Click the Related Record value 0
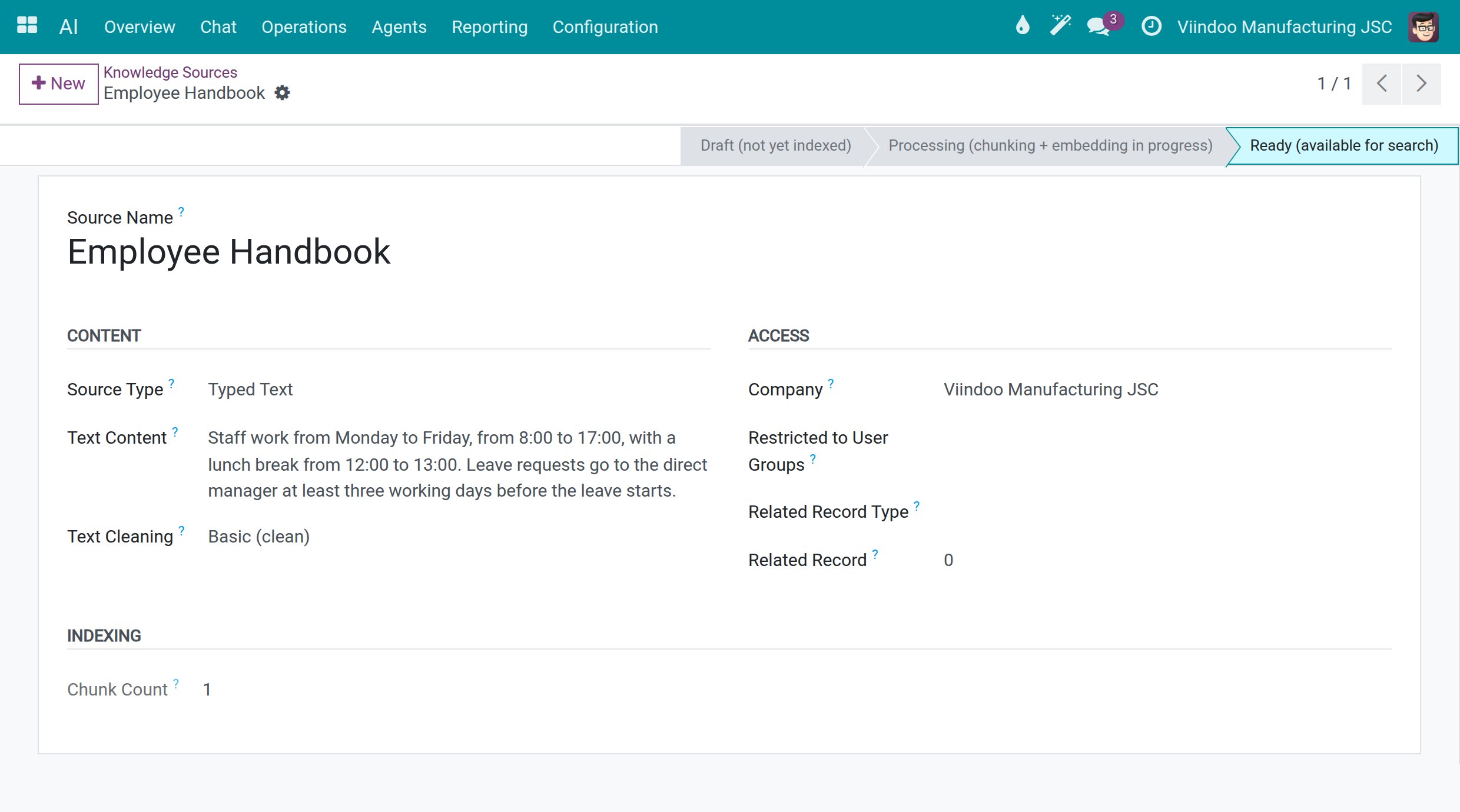This screenshot has height=812, width=1460. point(948,560)
